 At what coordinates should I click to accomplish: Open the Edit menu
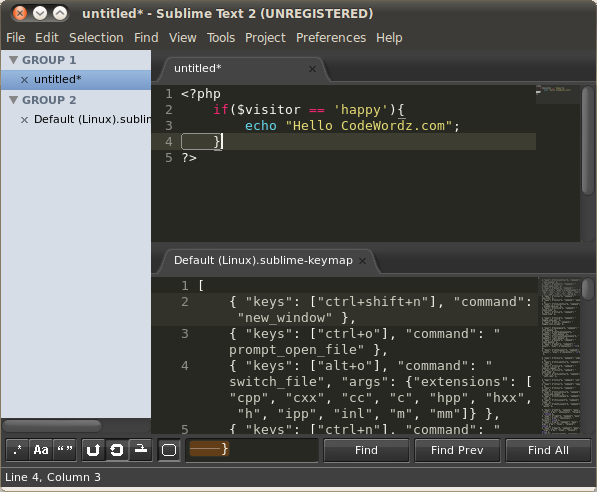click(47, 38)
